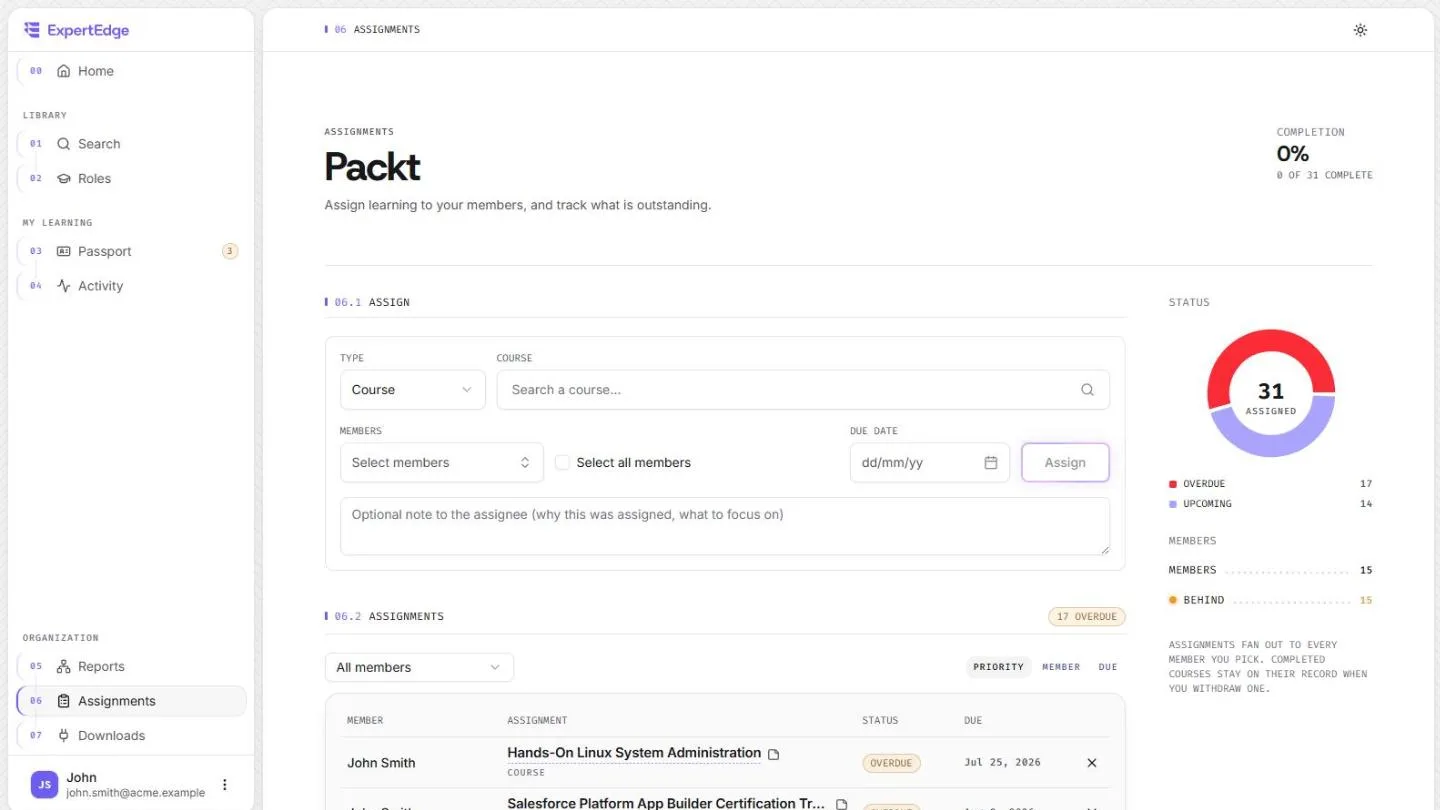Screen dimensions: 1440x810
Task: Click the document icon beside Hands-On Linux
Action: point(773,754)
